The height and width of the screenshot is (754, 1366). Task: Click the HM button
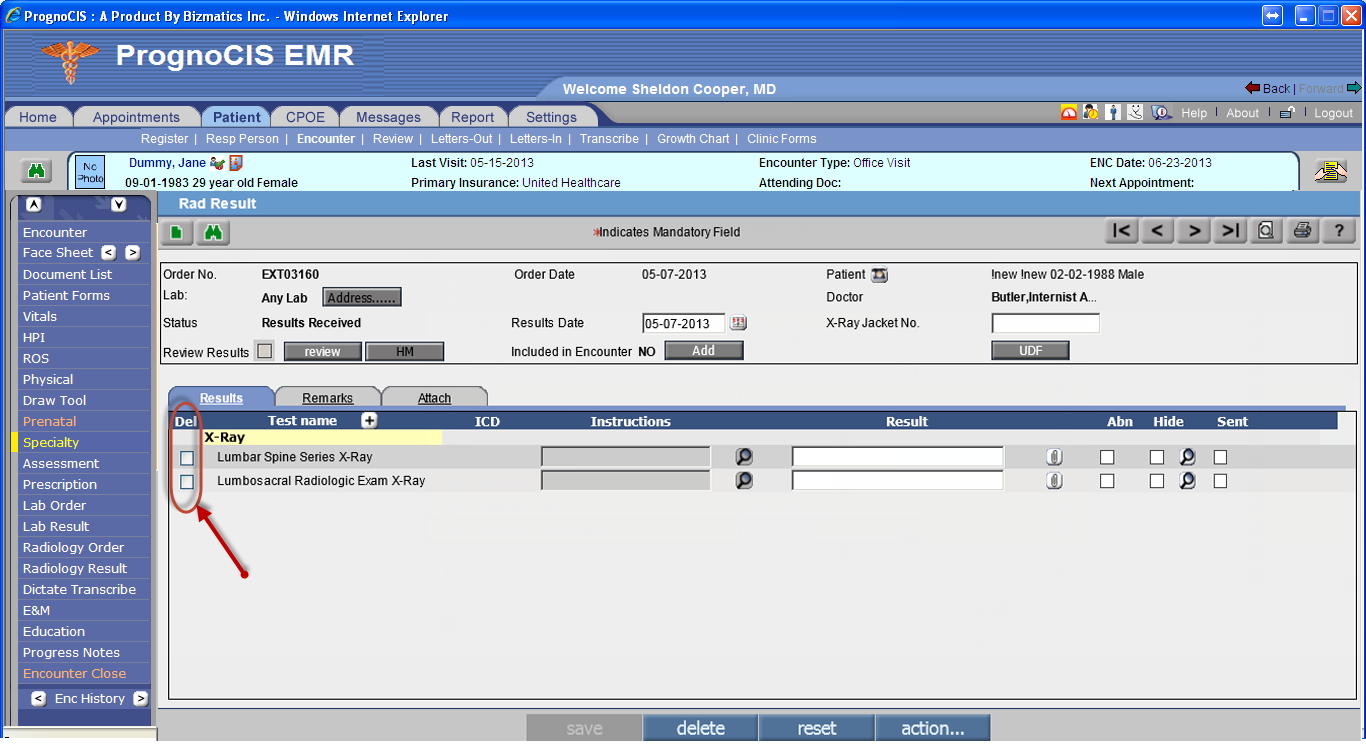(405, 351)
